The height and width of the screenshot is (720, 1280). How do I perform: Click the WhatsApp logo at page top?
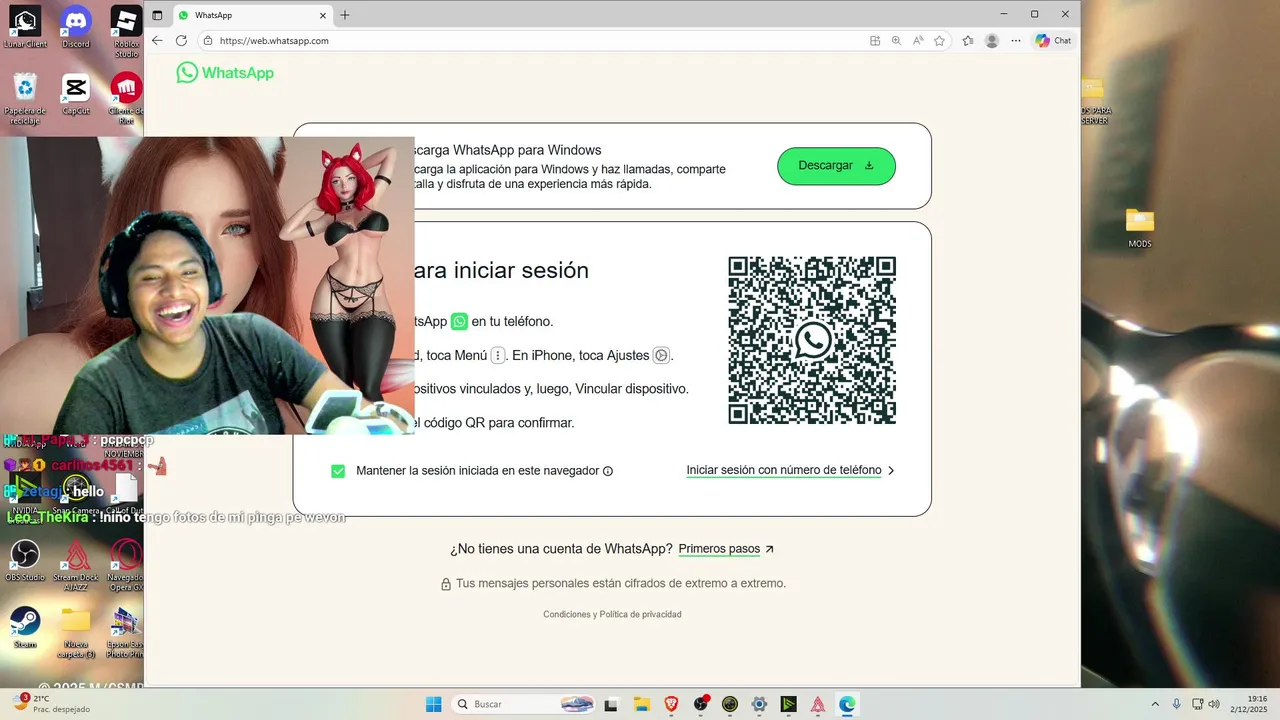[225, 73]
